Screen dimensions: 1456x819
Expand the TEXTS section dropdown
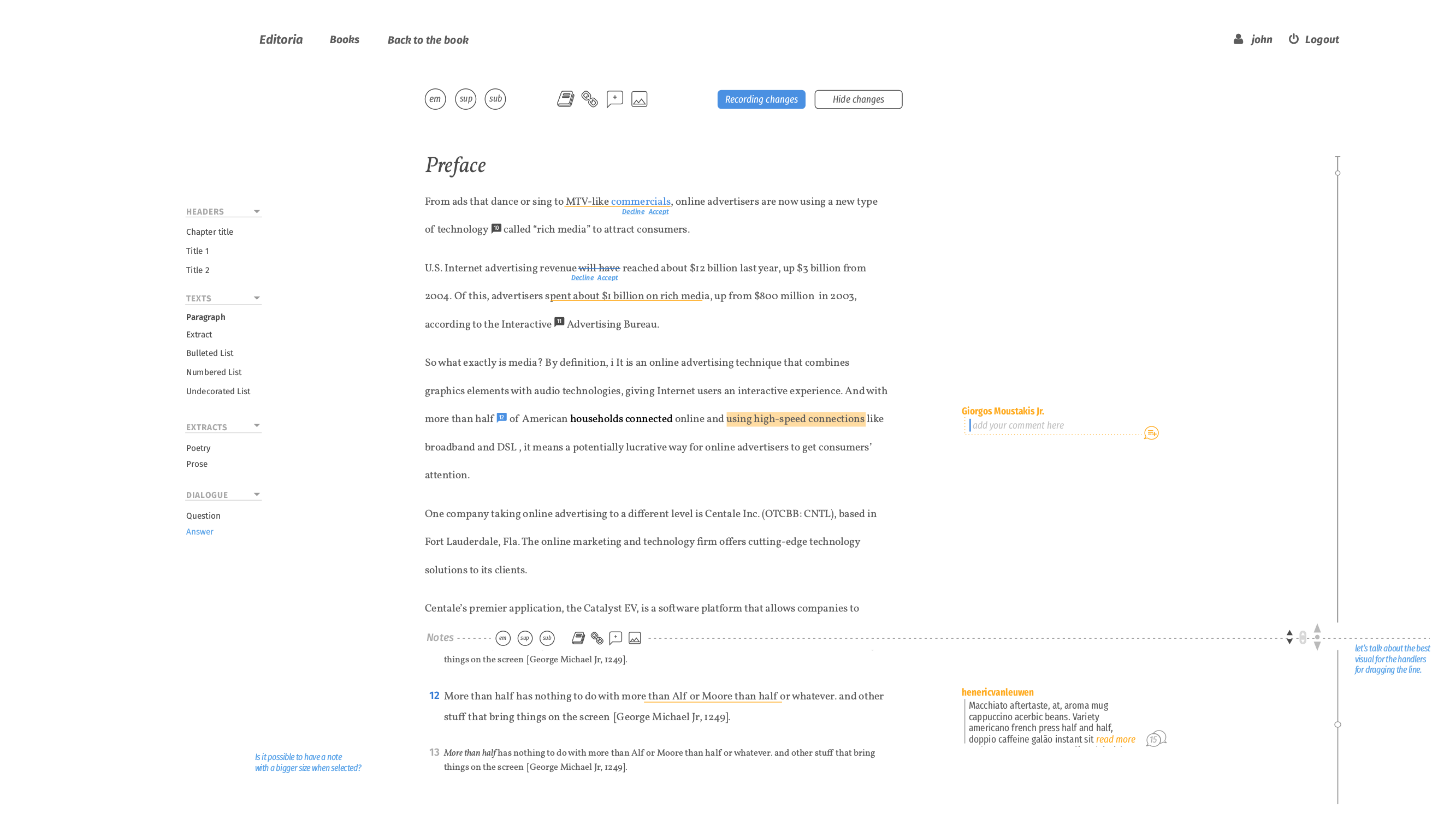coord(256,297)
